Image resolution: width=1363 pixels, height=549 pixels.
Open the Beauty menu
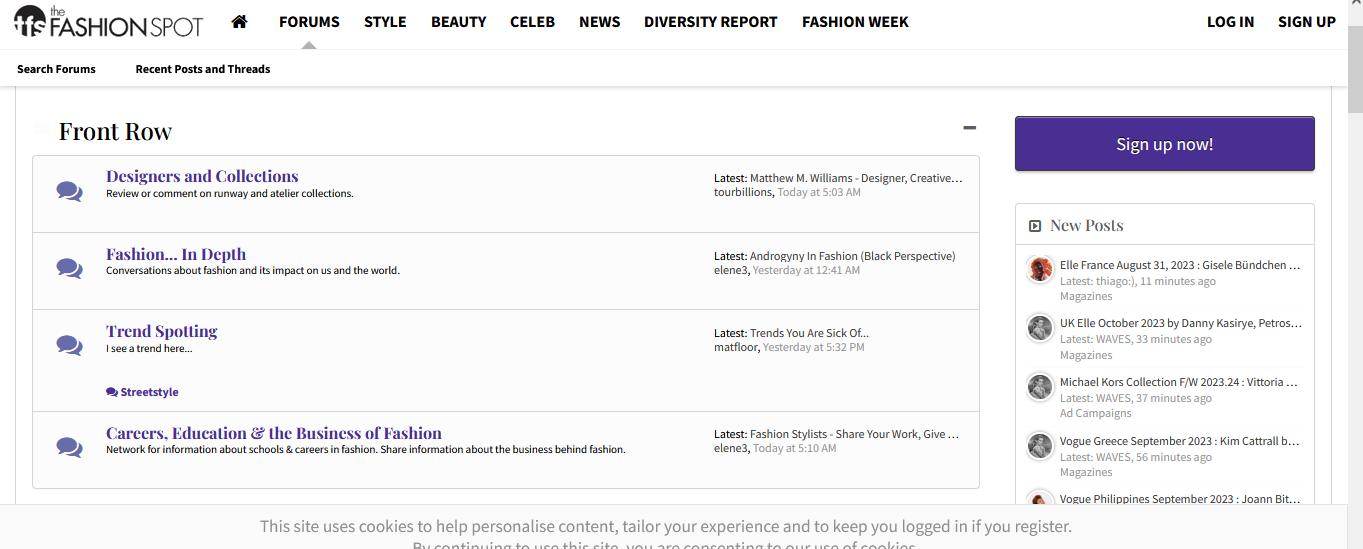(459, 22)
